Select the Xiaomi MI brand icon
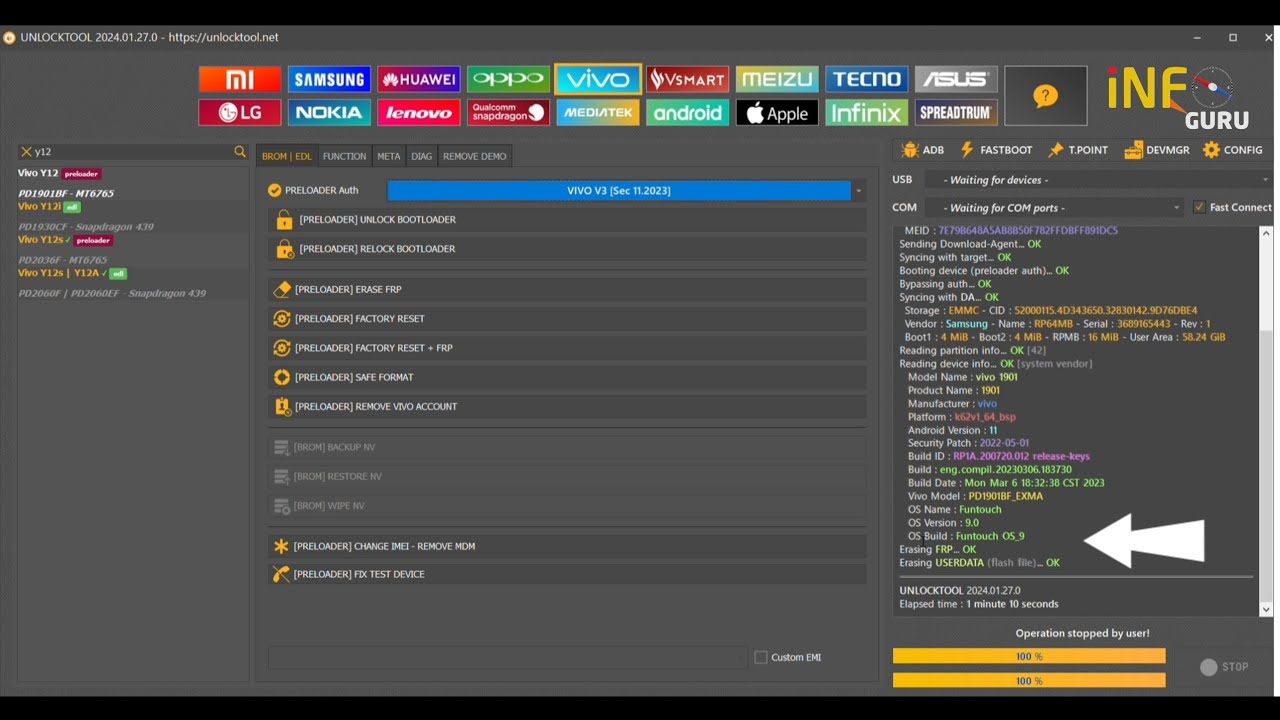The image size is (1280, 720). pos(240,79)
